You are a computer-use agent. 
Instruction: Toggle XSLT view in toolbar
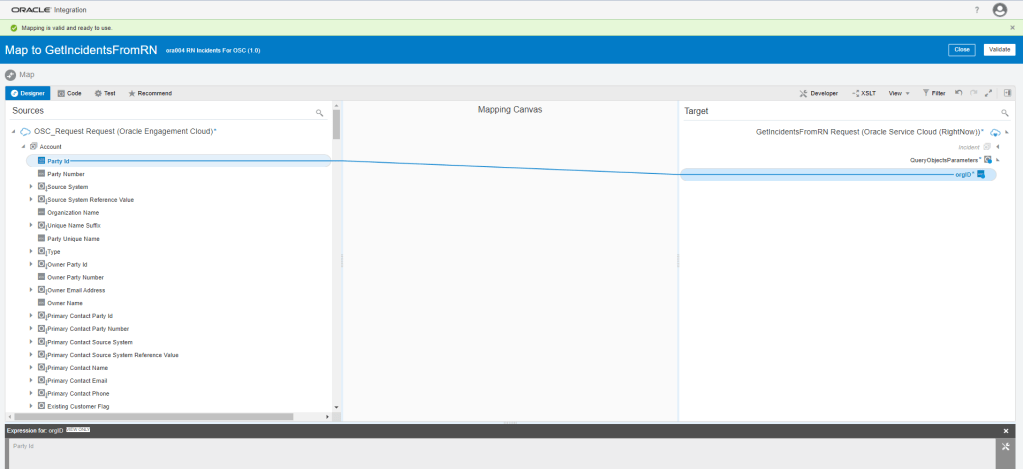(x=864, y=93)
